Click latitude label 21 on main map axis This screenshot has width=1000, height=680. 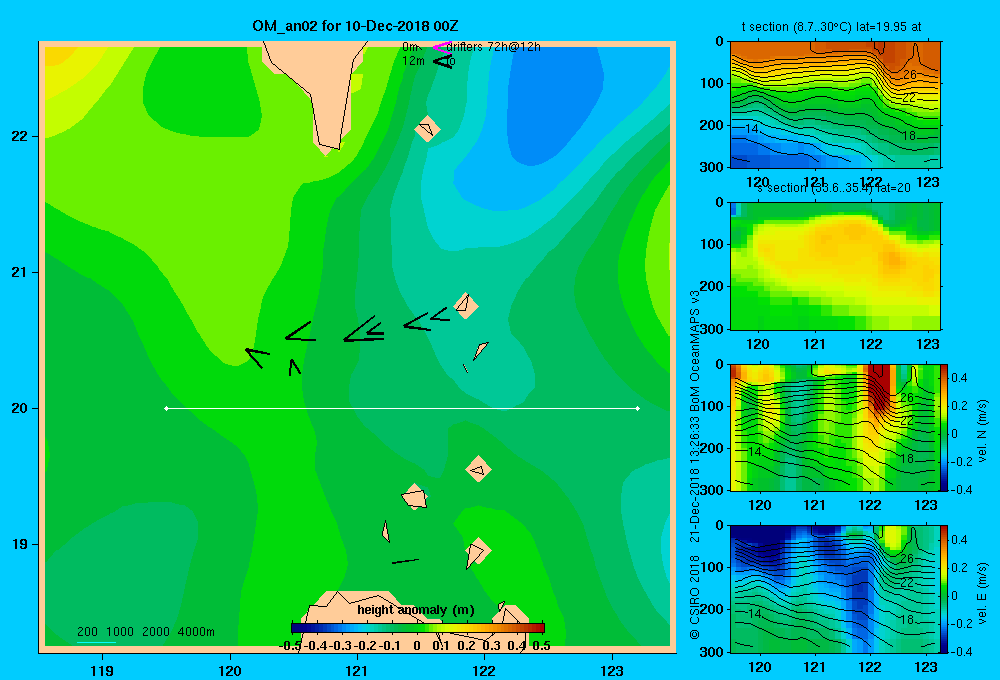point(20,272)
